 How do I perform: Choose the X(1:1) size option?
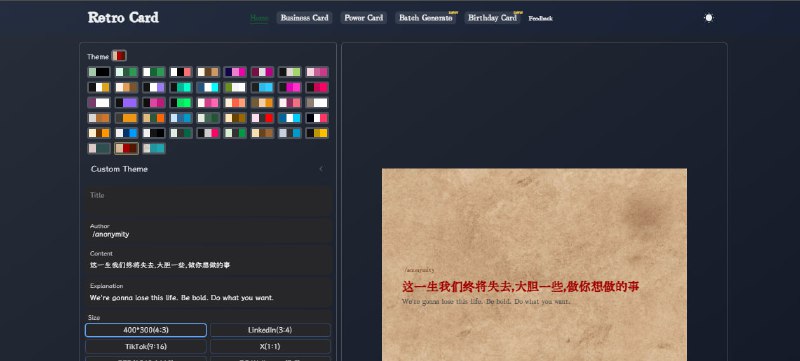pyautogui.click(x=270, y=346)
